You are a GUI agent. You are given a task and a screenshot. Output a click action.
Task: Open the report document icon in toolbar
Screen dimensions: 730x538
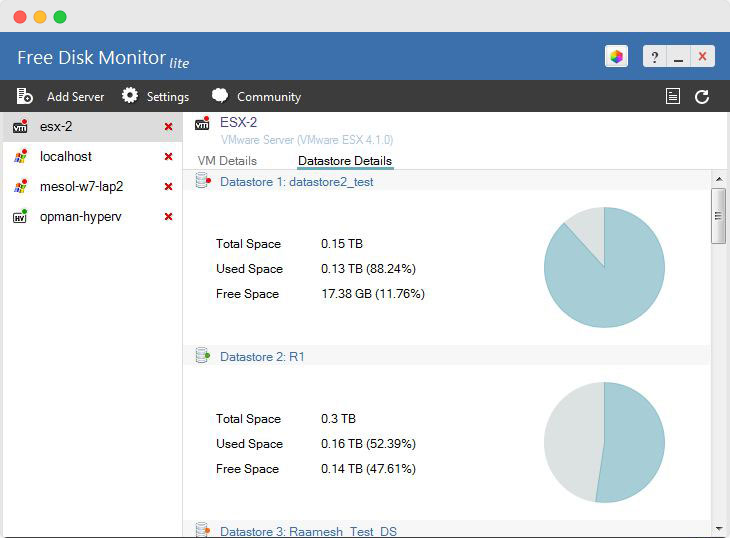click(x=673, y=96)
